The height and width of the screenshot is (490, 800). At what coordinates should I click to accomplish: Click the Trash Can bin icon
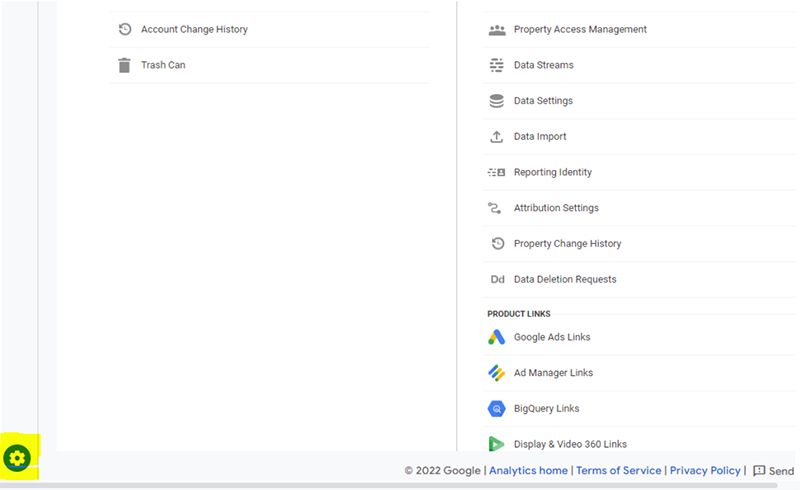pyautogui.click(x=124, y=65)
